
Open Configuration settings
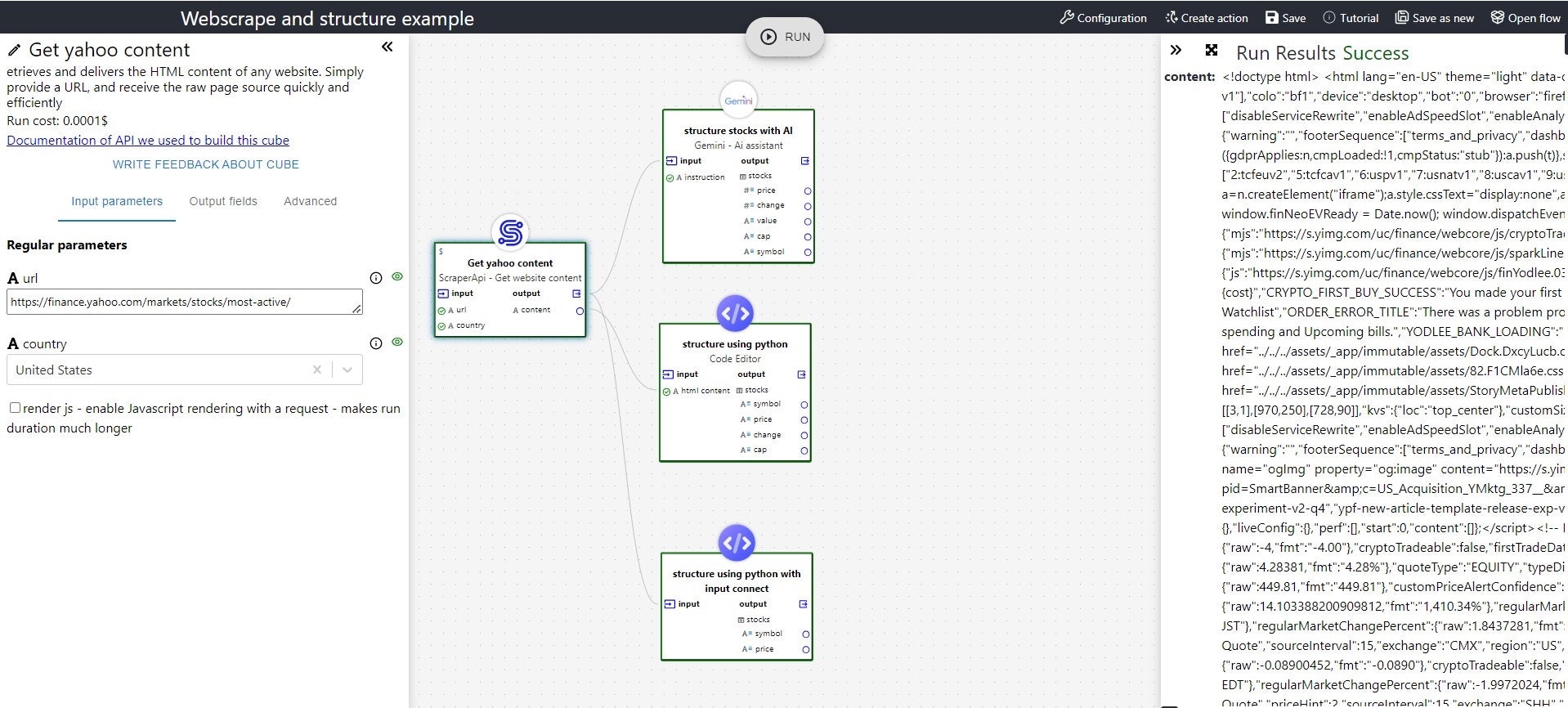[1103, 18]
